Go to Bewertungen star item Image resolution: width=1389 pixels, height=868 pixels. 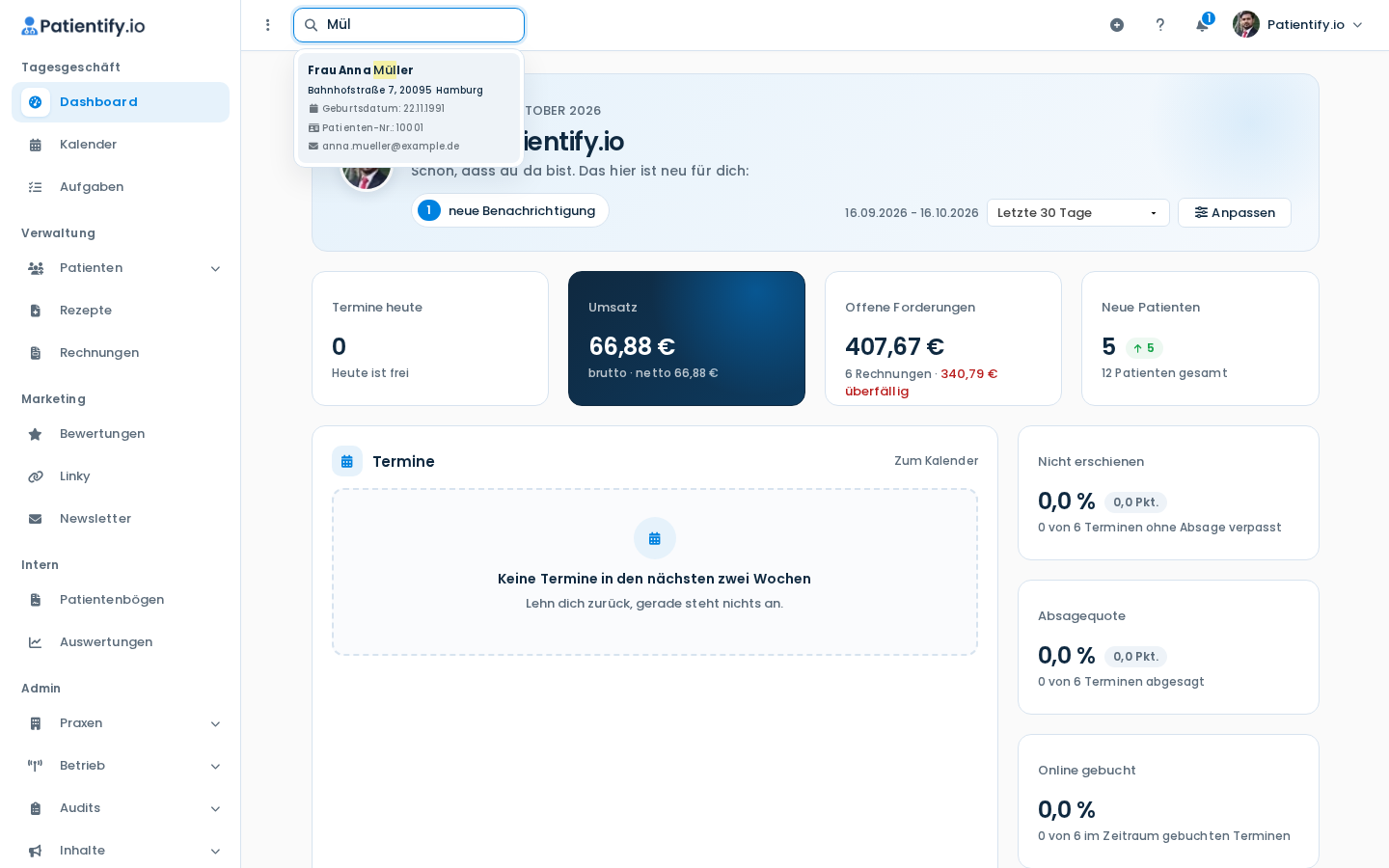coord(121,434)
